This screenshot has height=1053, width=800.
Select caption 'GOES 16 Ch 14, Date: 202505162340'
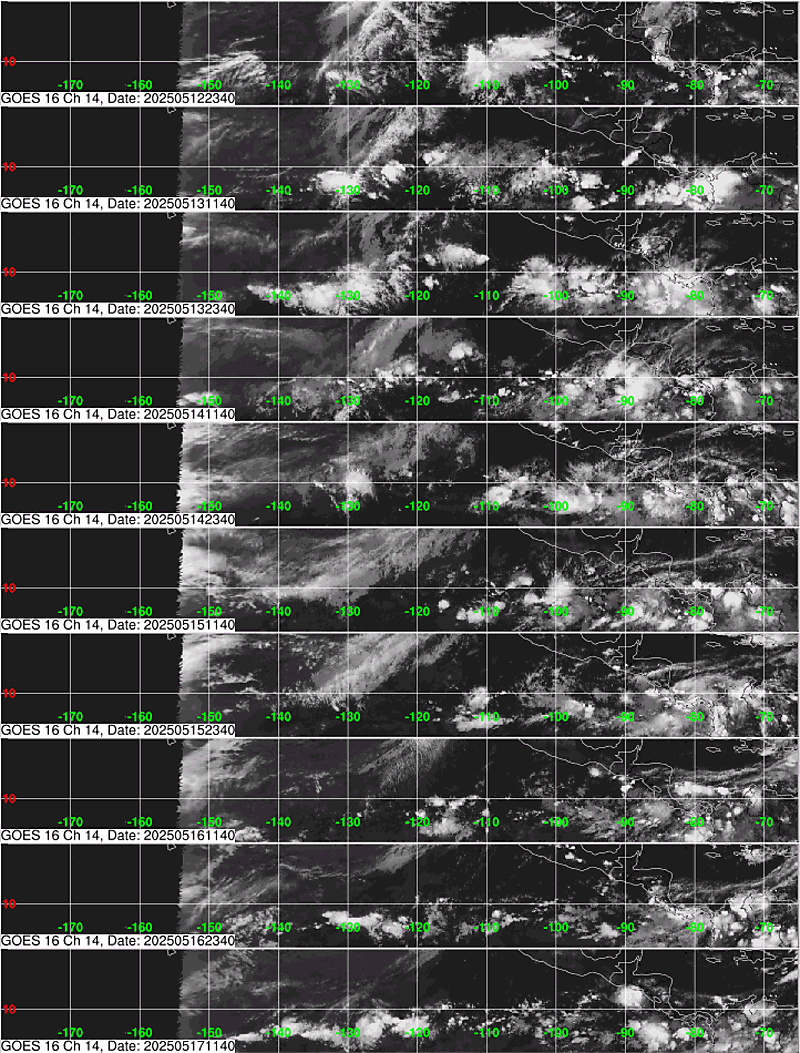pos(118,941)
